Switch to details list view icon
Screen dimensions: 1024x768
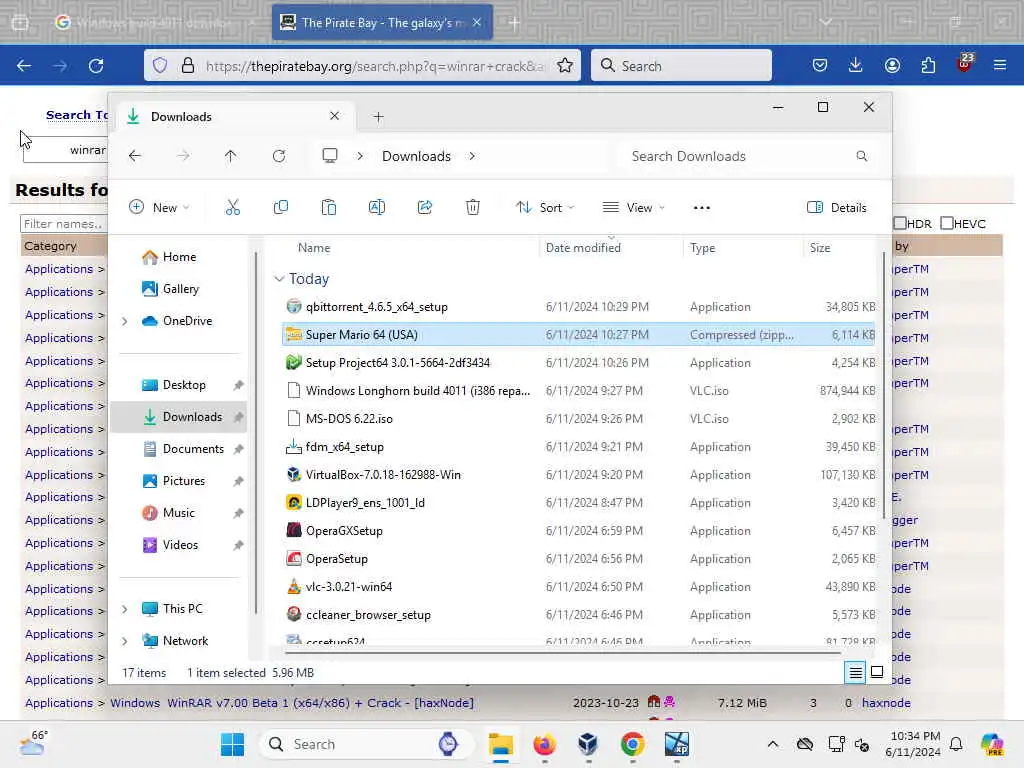856,673
